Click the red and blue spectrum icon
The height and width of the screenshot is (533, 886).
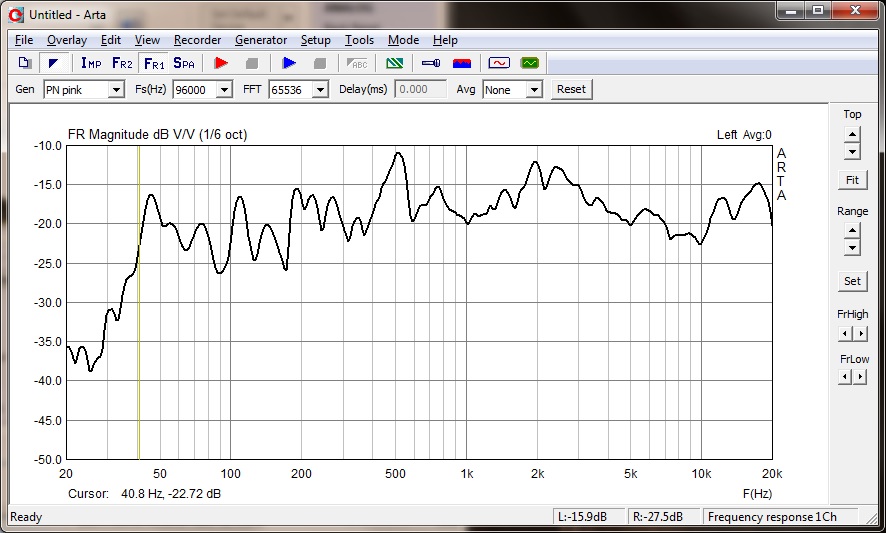tap(462, 63)
